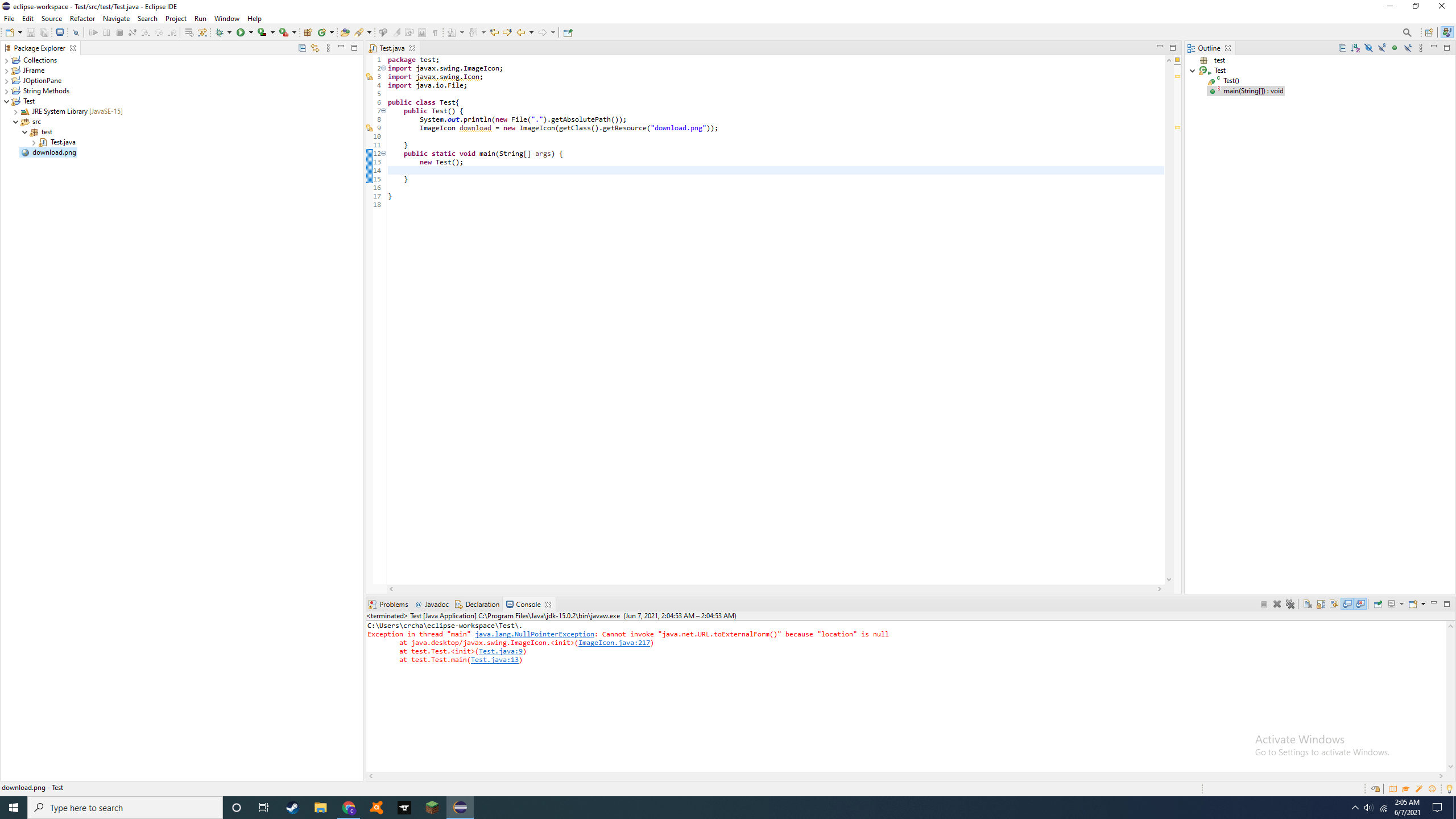Open the Test.java:9 stack trace link

[500, 651]
